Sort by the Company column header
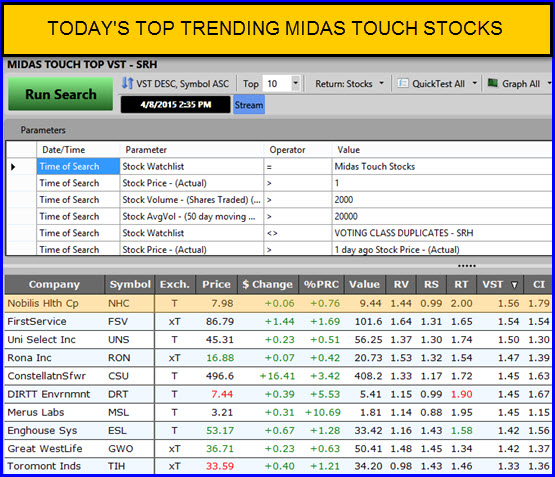The image size is (555, 477). click(x=54, y=285)
